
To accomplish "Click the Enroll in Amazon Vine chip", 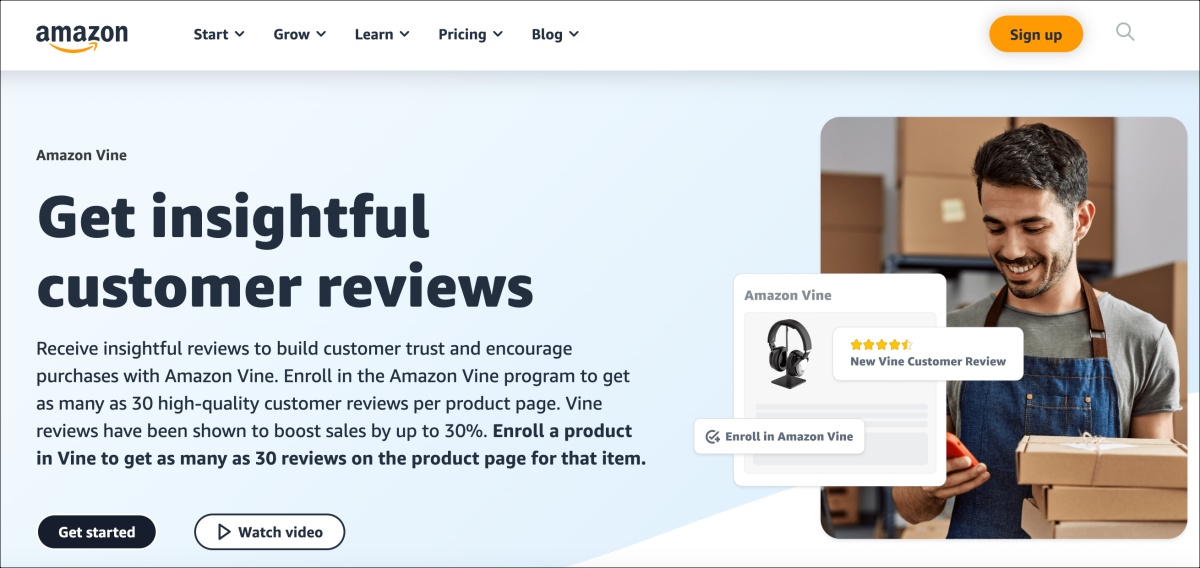I will (x=779, y=437).
